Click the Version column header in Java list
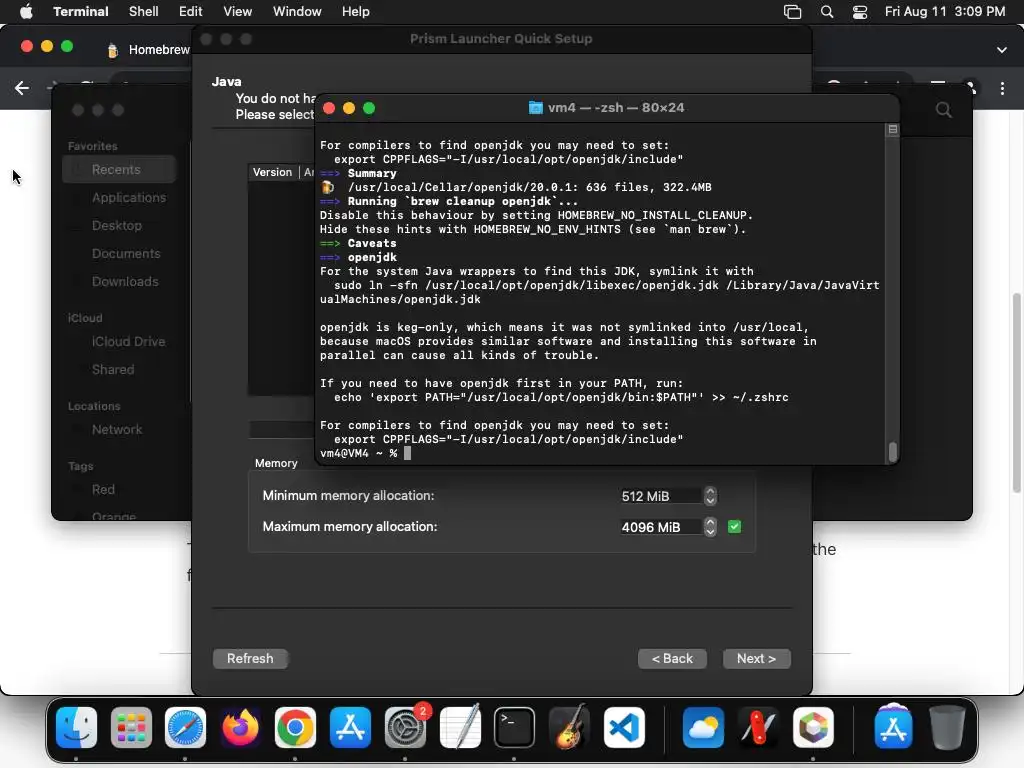1024x768 pixels. (x=272, y=172)
